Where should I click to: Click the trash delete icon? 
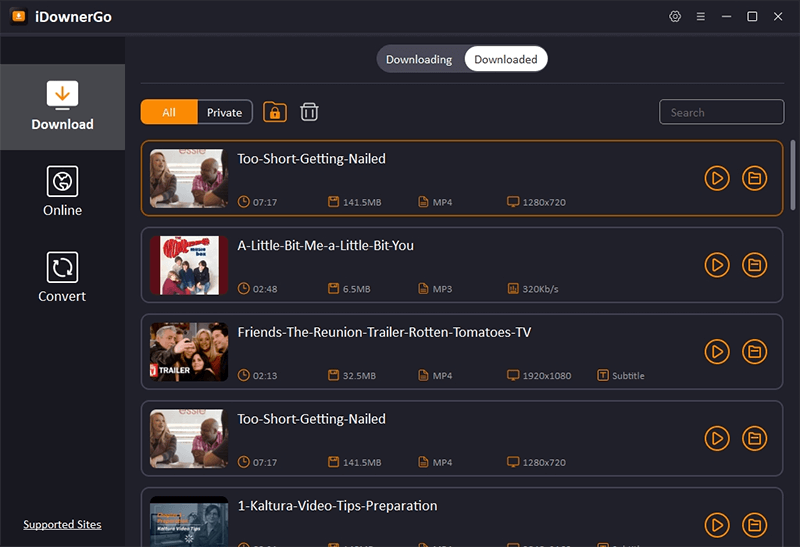[310, 112]
